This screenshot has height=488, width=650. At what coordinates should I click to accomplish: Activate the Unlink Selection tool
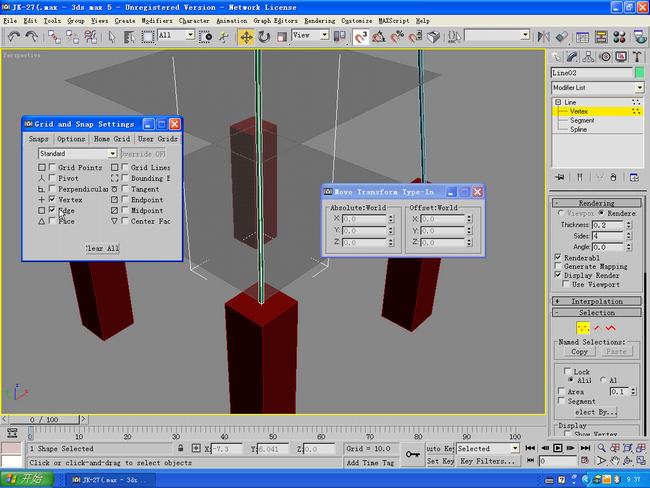pyautogui.click(x=72, y=37)
